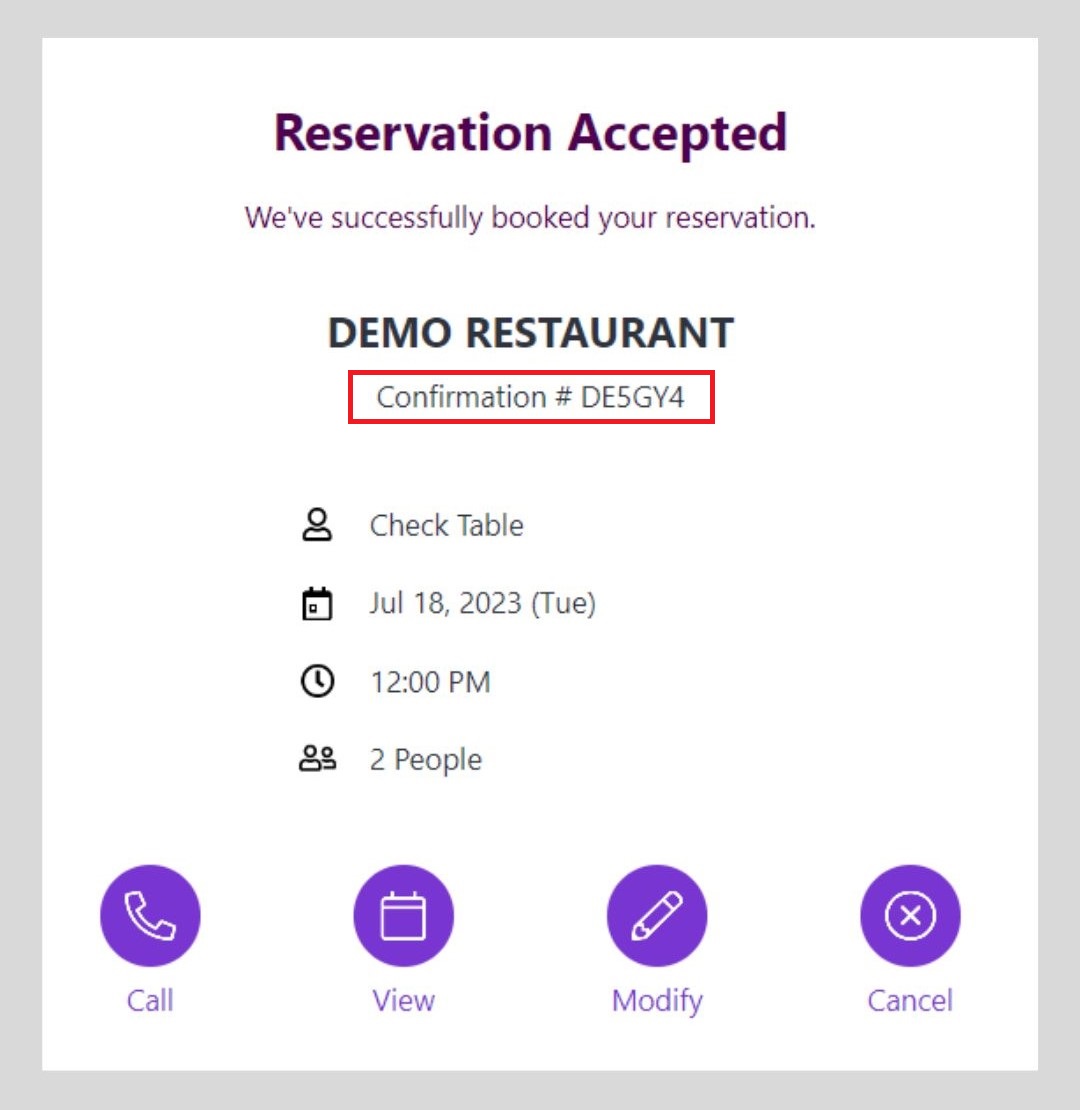
Task: Click the purple calendar View icon
Action: click(403, 916)
